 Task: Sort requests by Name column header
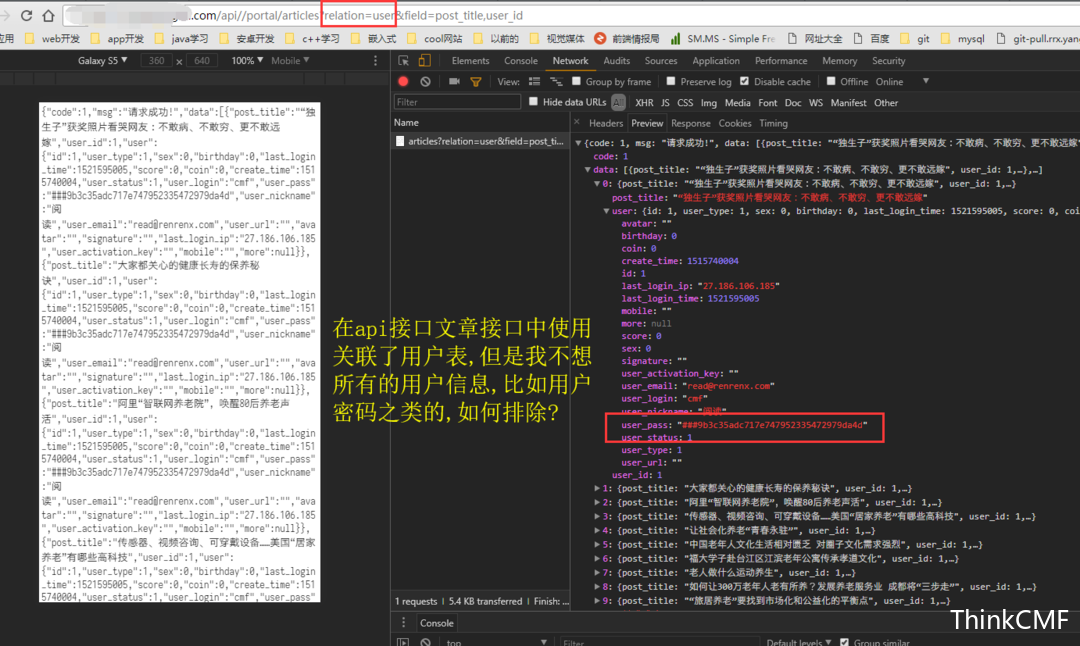481,123
